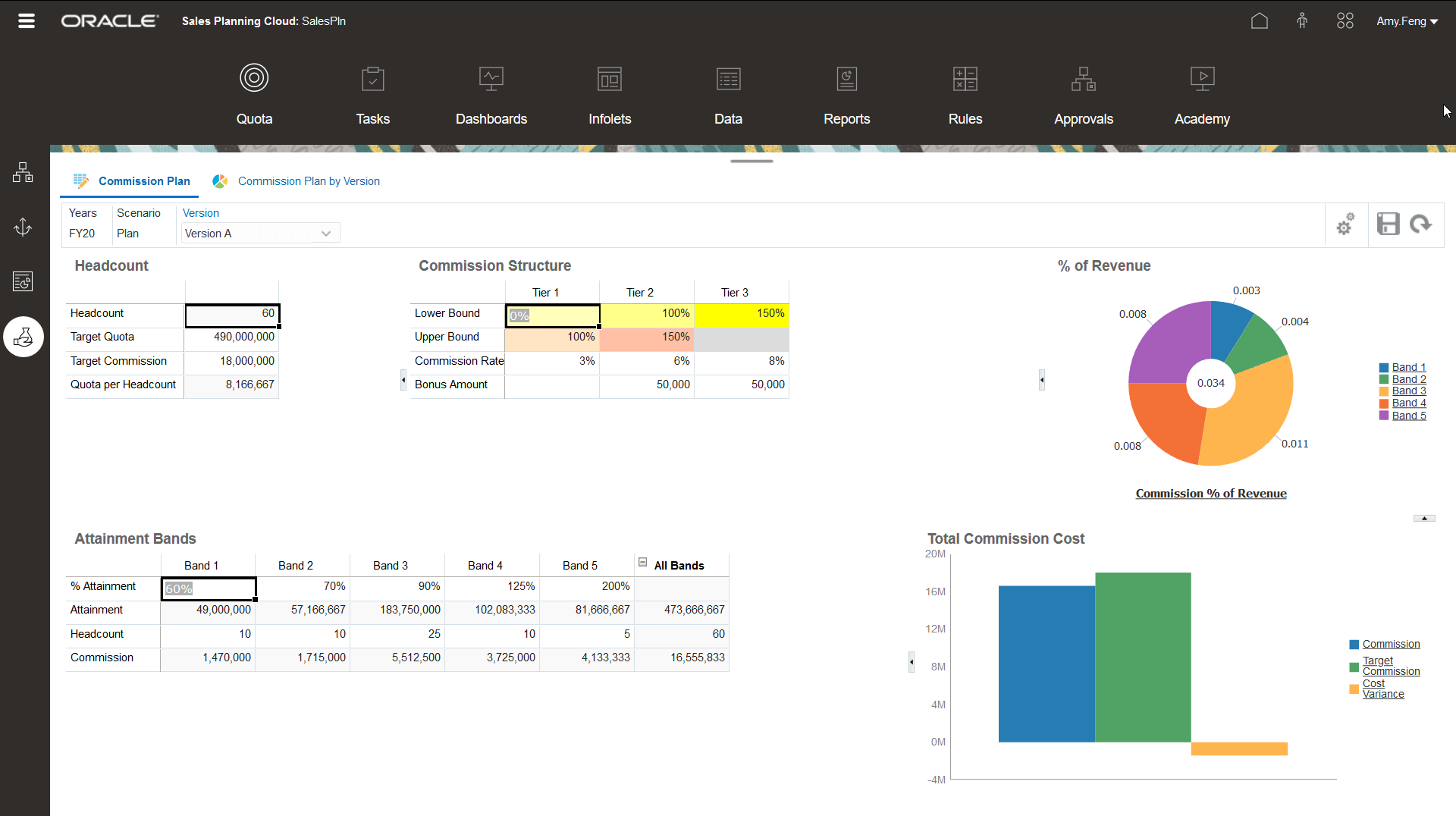The height and width of the screenshot is (816, 1456).
Task: Switch to the Commission Plan by Version tab
Action: click(x=308, y=181)
